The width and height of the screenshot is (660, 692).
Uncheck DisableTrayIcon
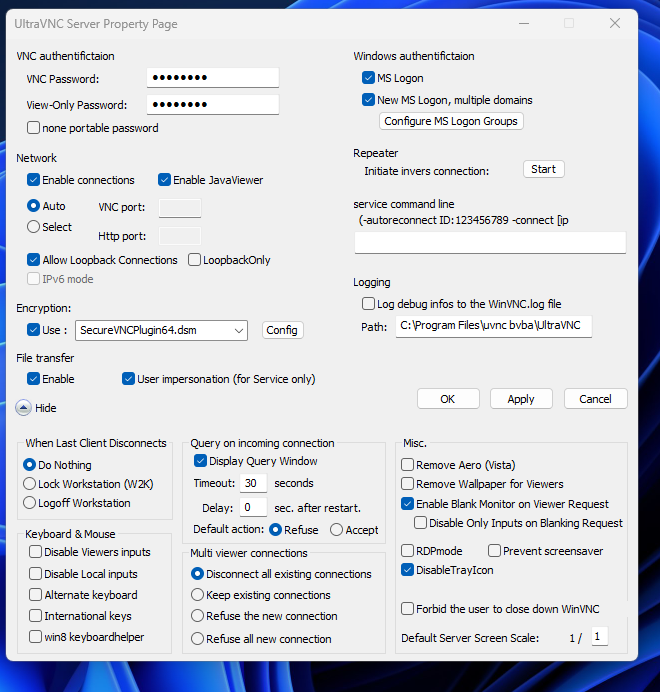pos(407,570)
